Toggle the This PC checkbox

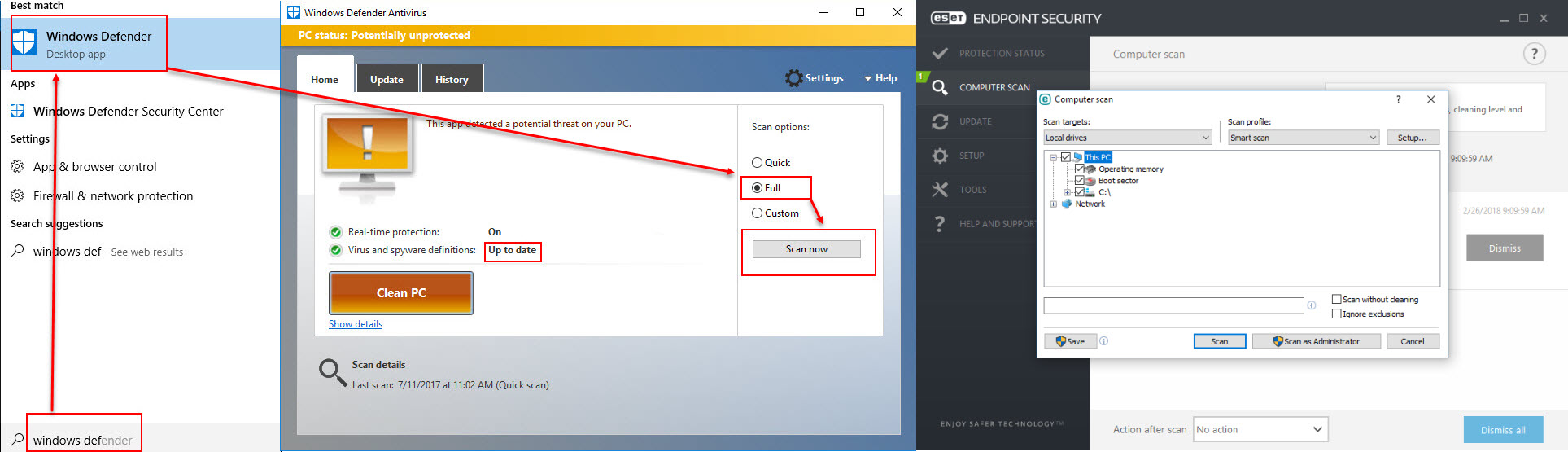(1066, 157)
